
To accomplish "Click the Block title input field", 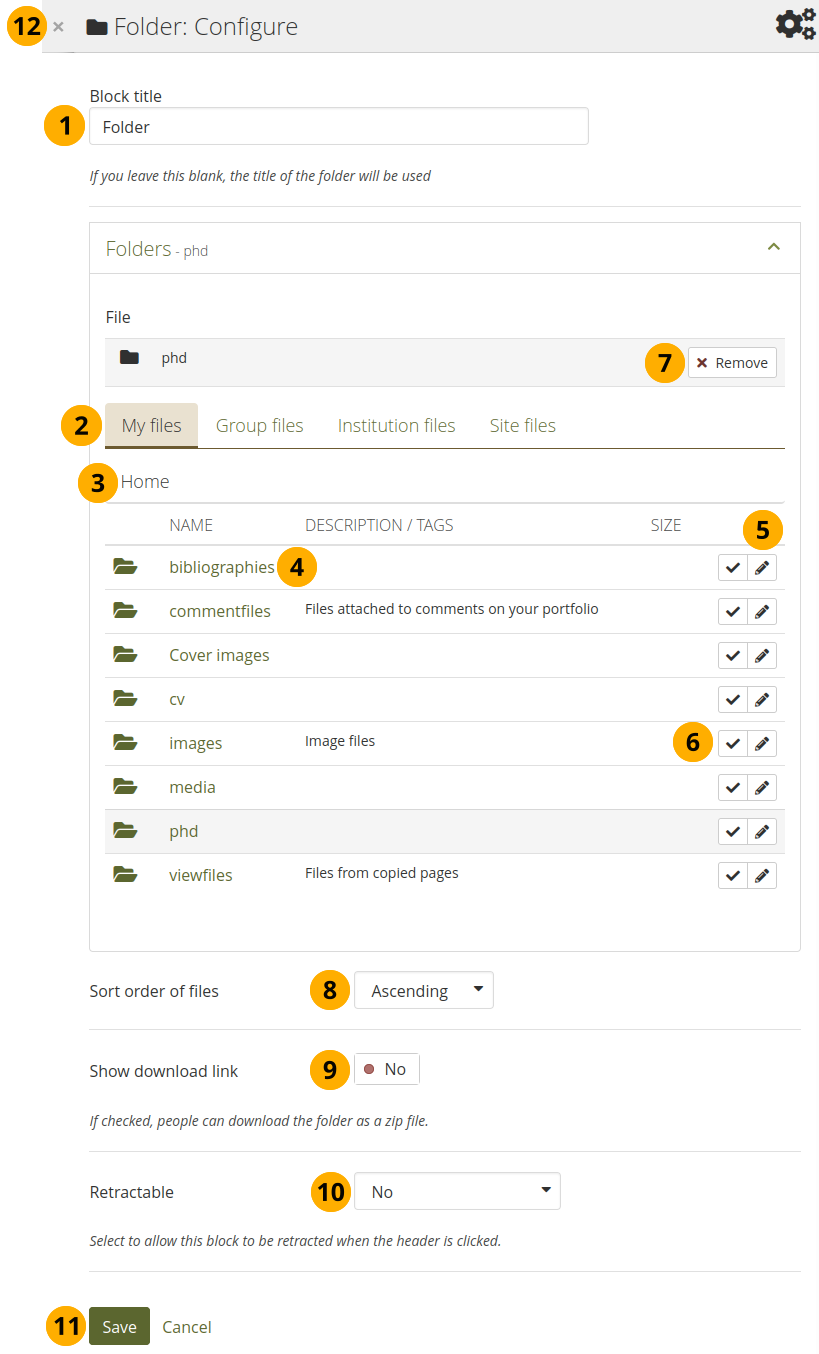I will (x=339, y=127).
